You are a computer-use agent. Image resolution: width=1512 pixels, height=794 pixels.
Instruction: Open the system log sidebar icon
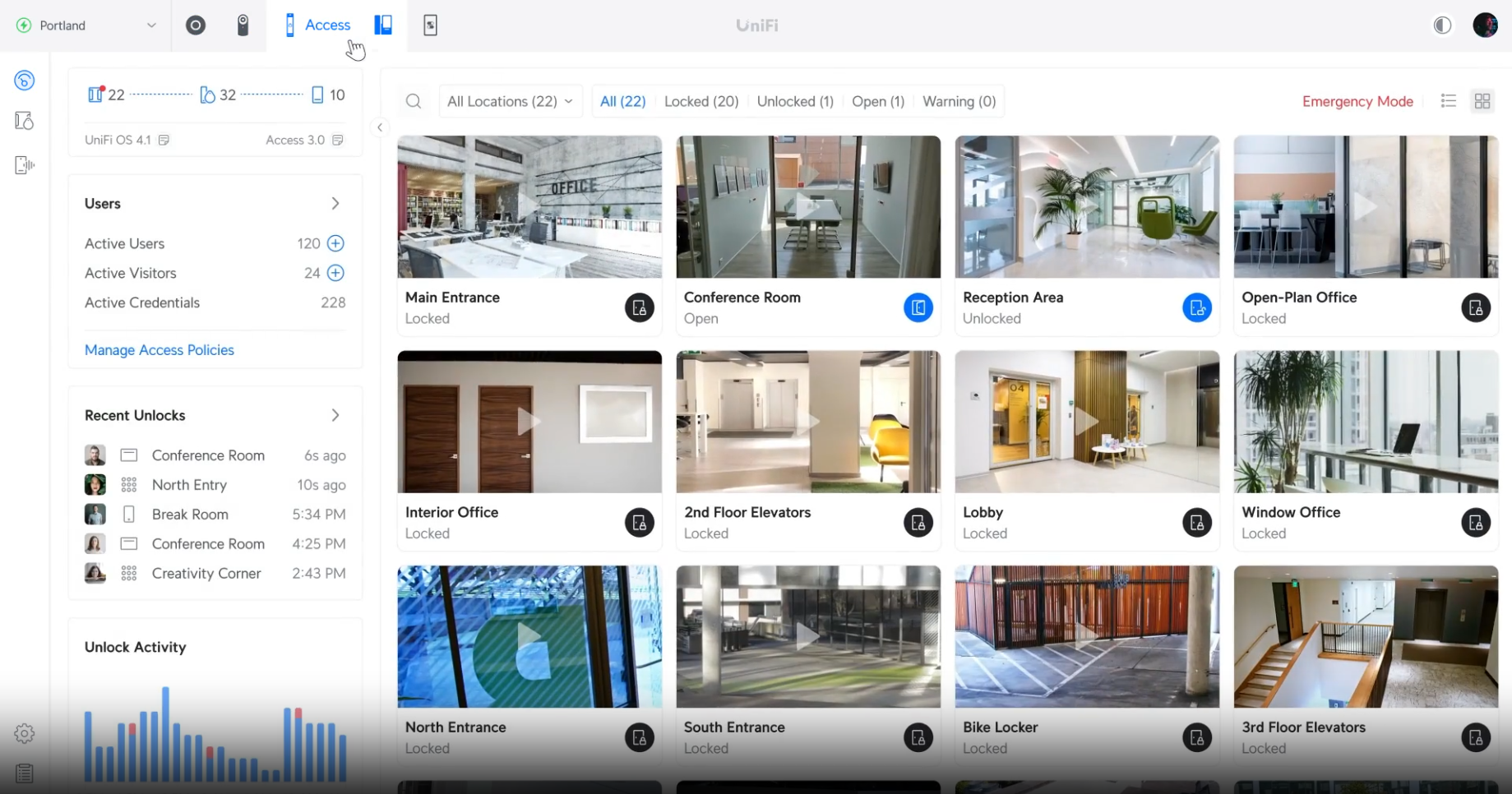click(x=25, y=773)
